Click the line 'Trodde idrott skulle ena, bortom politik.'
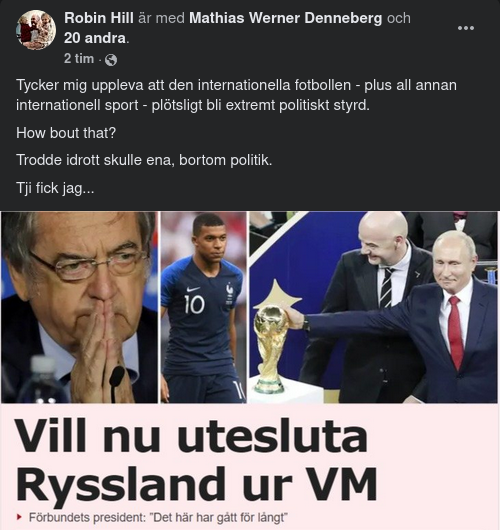This screenshot has height=530, width=500. (144, 160)
